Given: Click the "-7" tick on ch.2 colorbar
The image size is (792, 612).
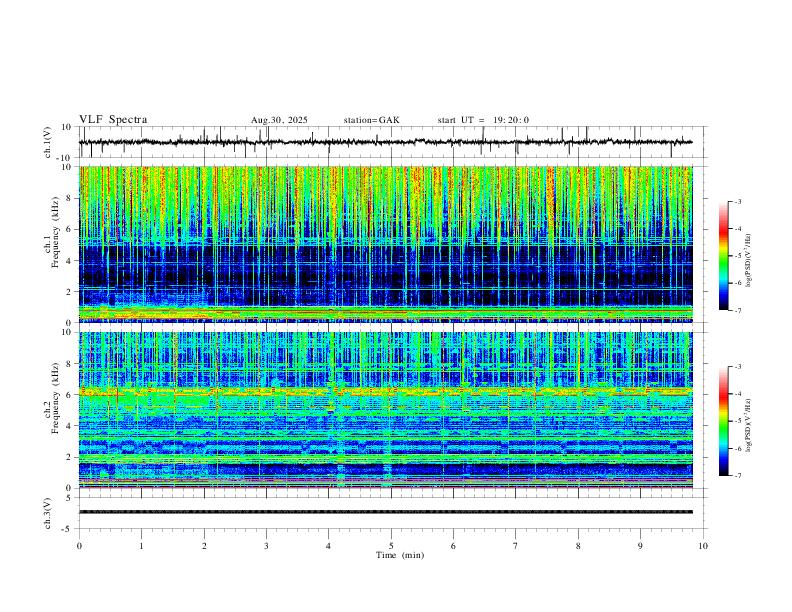Looking at the screenshot, I should 737,476.
